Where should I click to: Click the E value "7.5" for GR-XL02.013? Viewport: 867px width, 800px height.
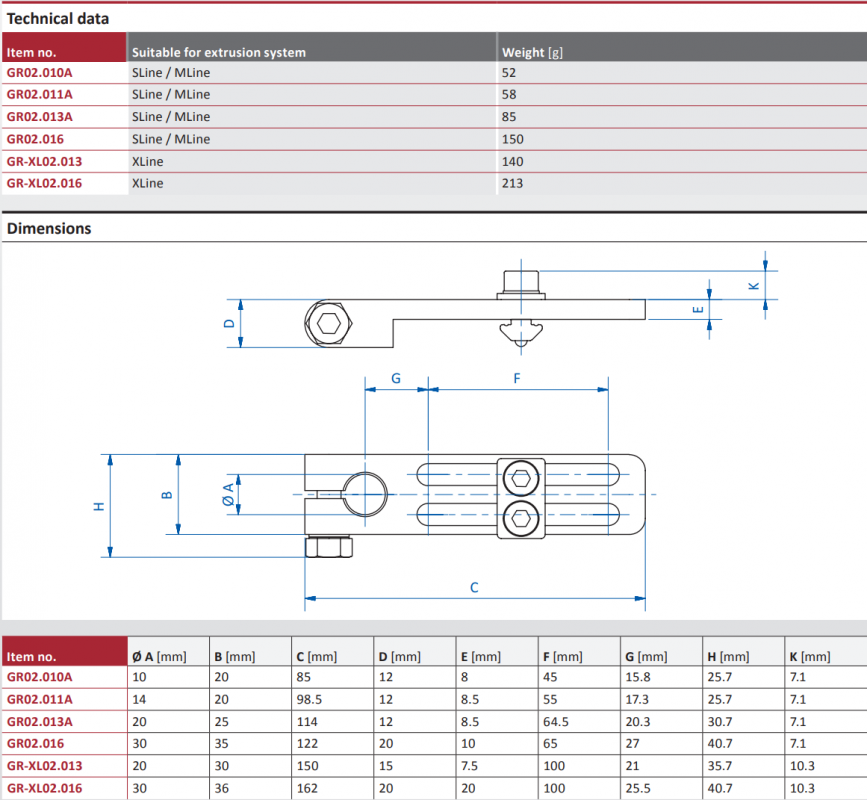coord(469,766)
